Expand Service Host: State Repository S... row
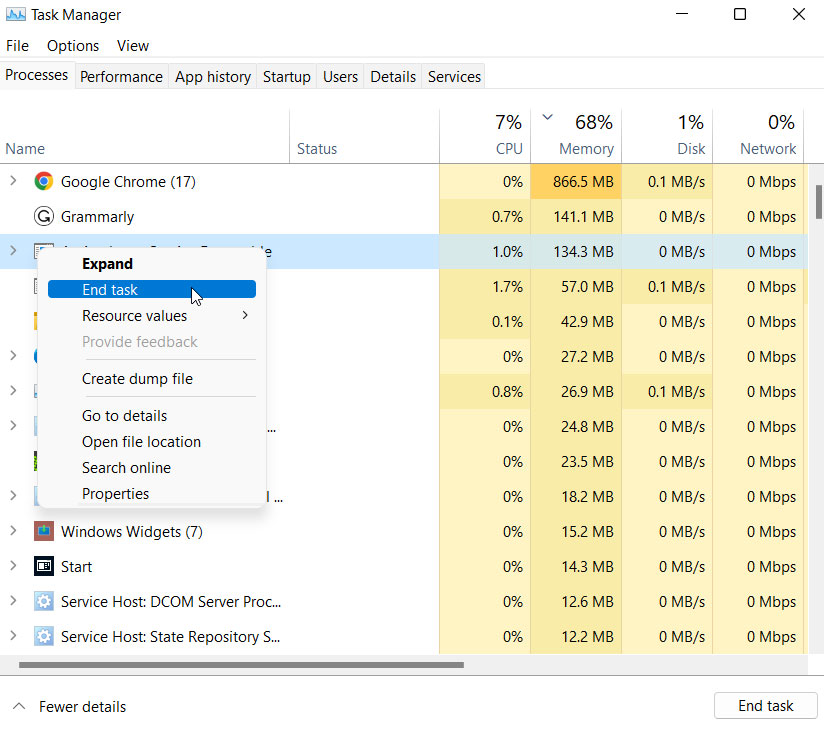The width and height of the screenshot is (824, 733). (13, 636)
